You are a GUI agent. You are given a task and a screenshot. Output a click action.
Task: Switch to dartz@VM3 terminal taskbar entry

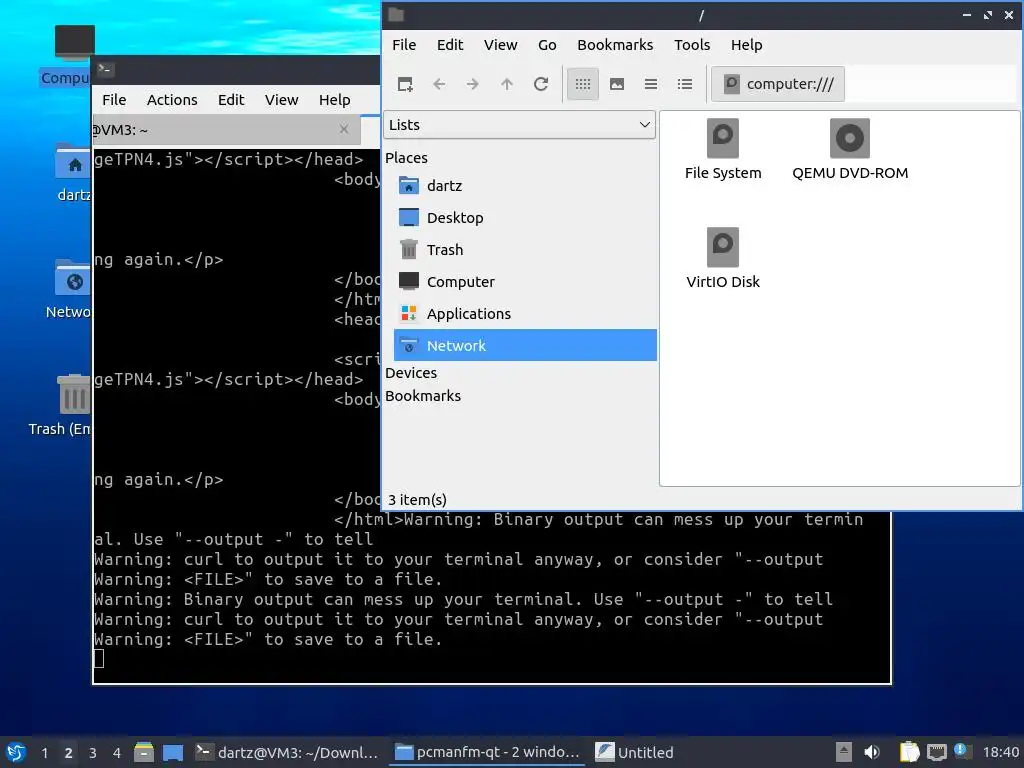coord(287,752)
